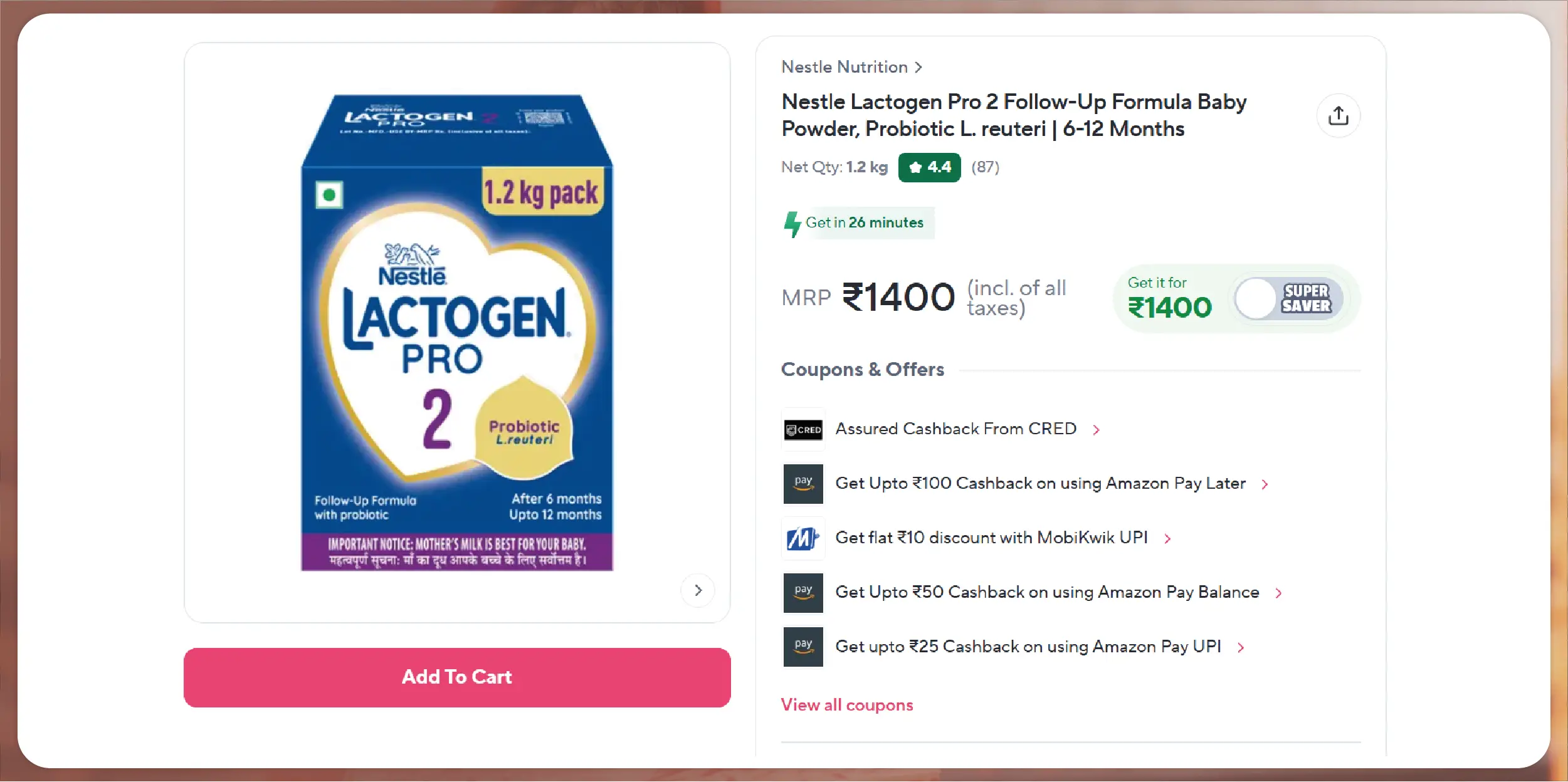Open View all coupons link

847,705
